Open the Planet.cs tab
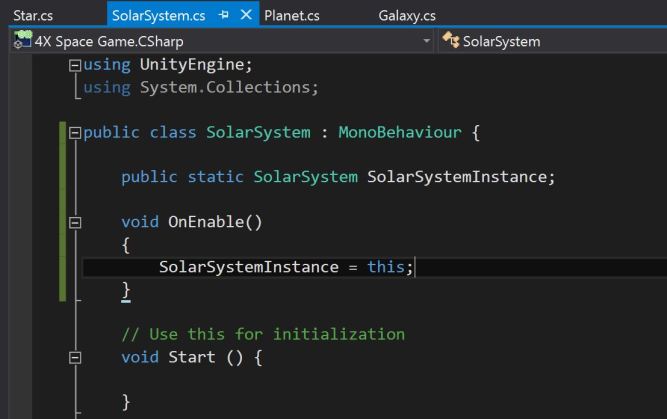667x419 pixels. [292, 16]
